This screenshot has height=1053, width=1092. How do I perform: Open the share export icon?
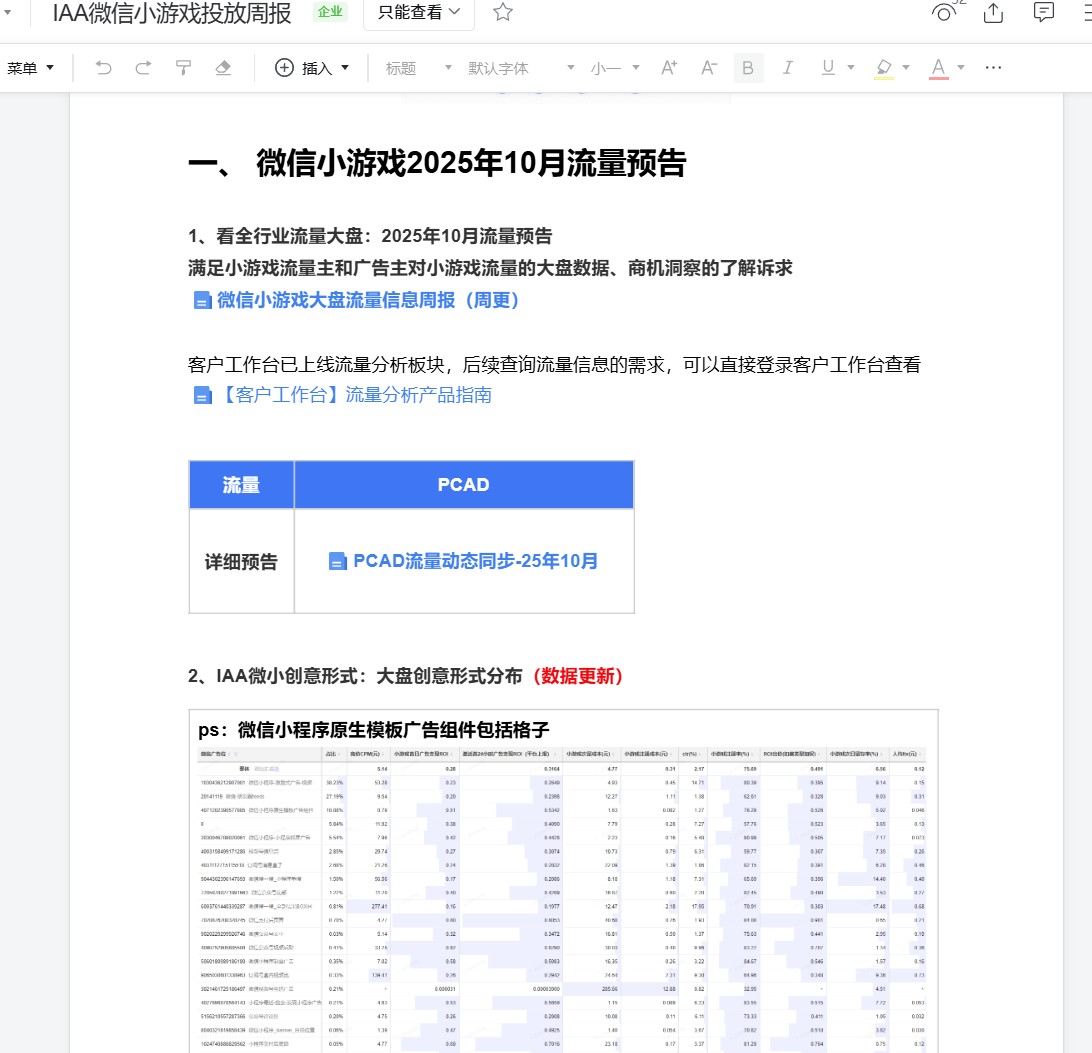[993, 12]
